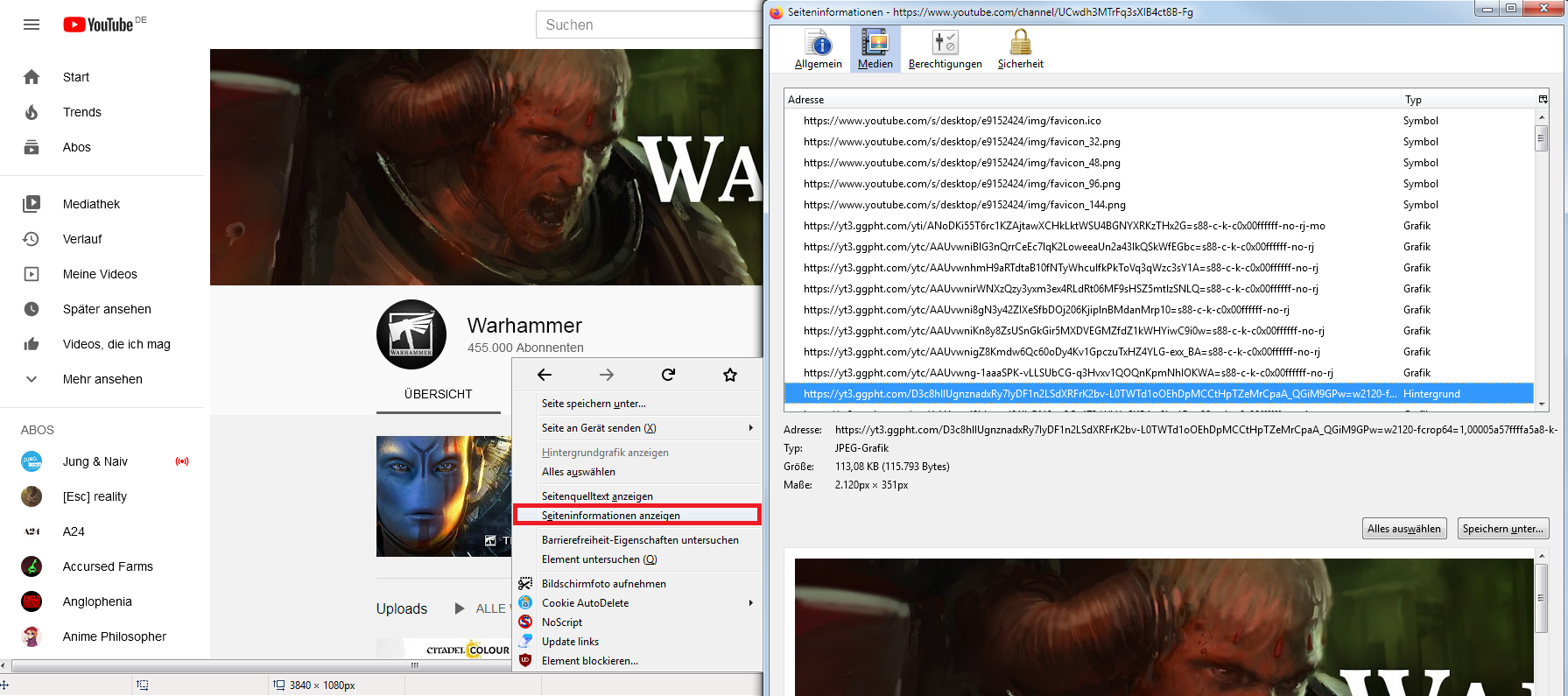Go back using context menu arrow

[545, 375]
